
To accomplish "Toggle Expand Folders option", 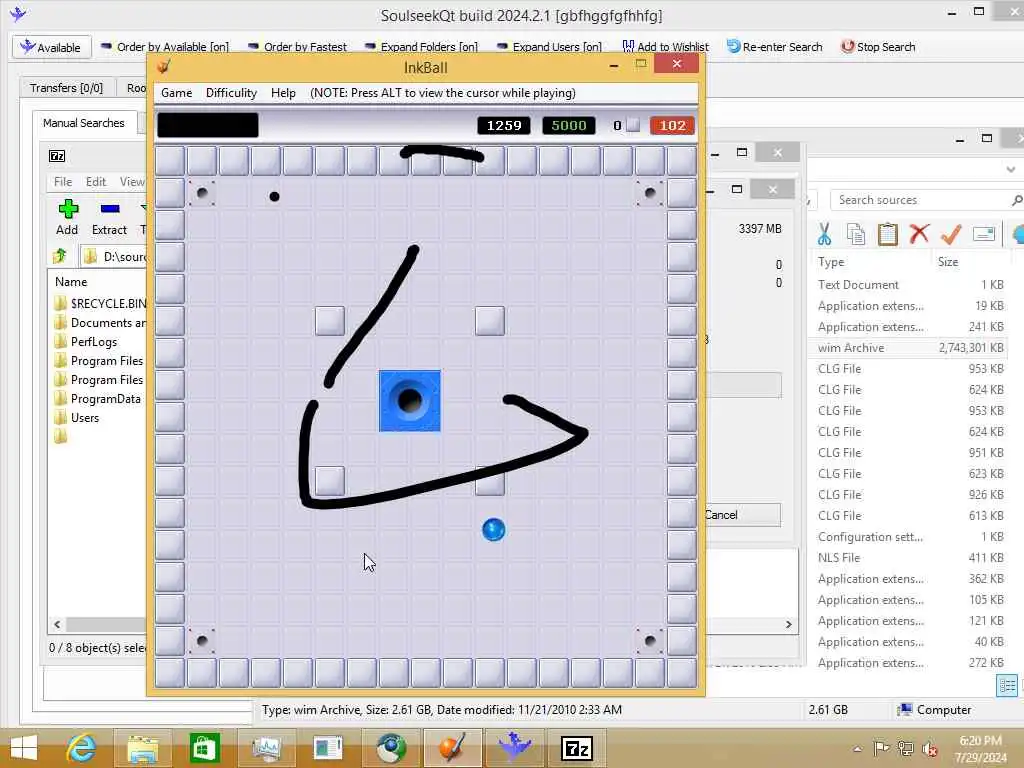I will [x=421, y=47].
